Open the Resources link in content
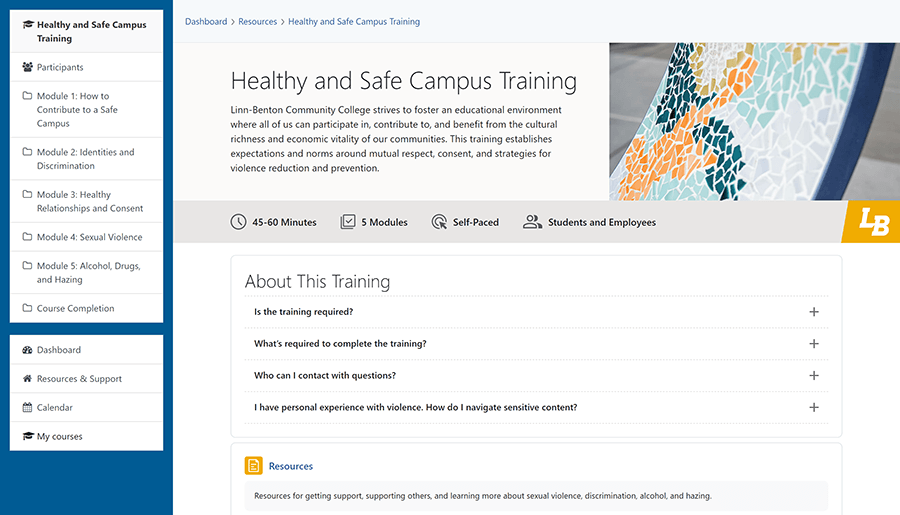The height and width of the screenshot is (515, 900). (290, 466)
